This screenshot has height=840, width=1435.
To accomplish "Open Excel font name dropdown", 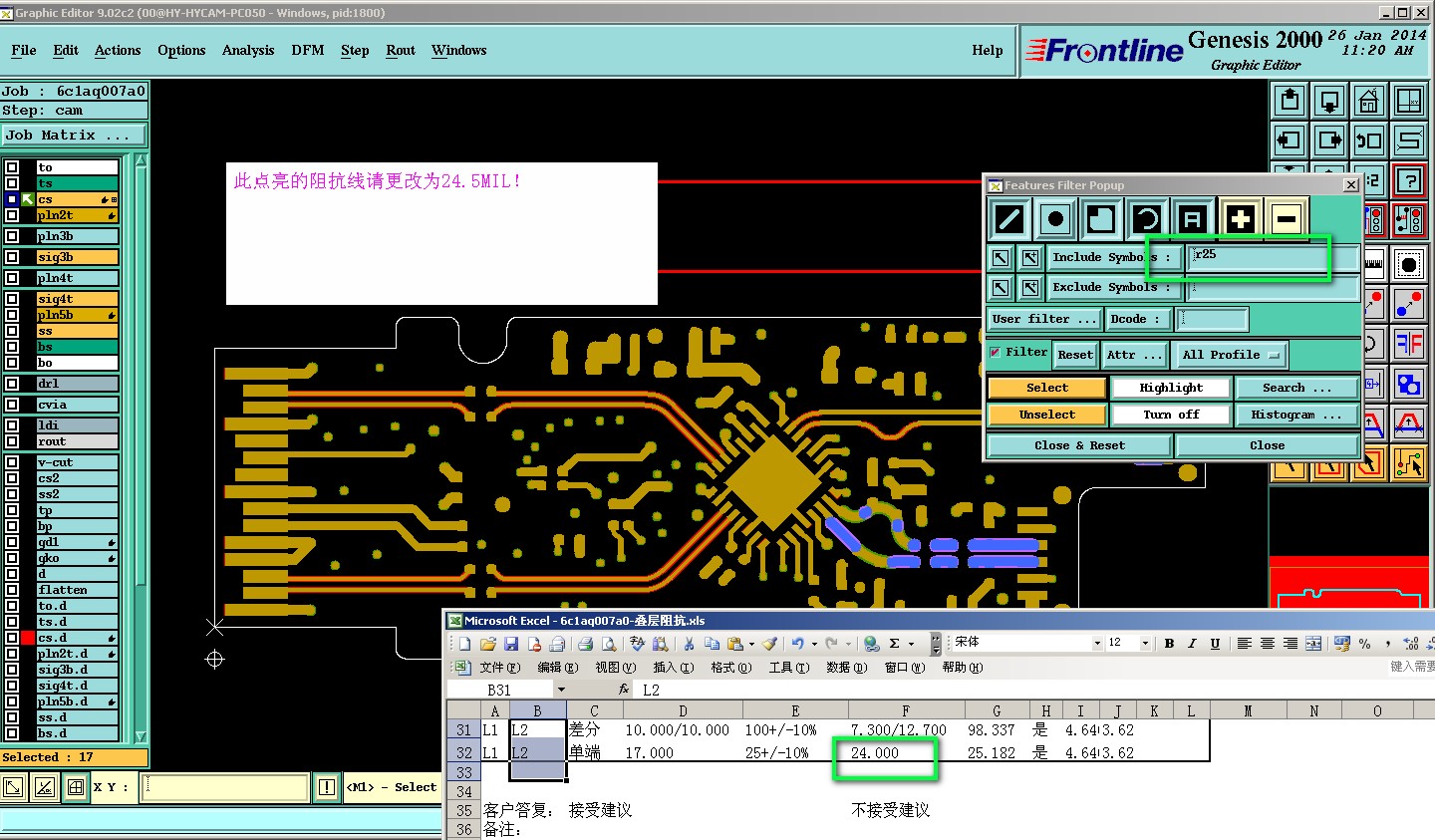I will point(1097,644).
